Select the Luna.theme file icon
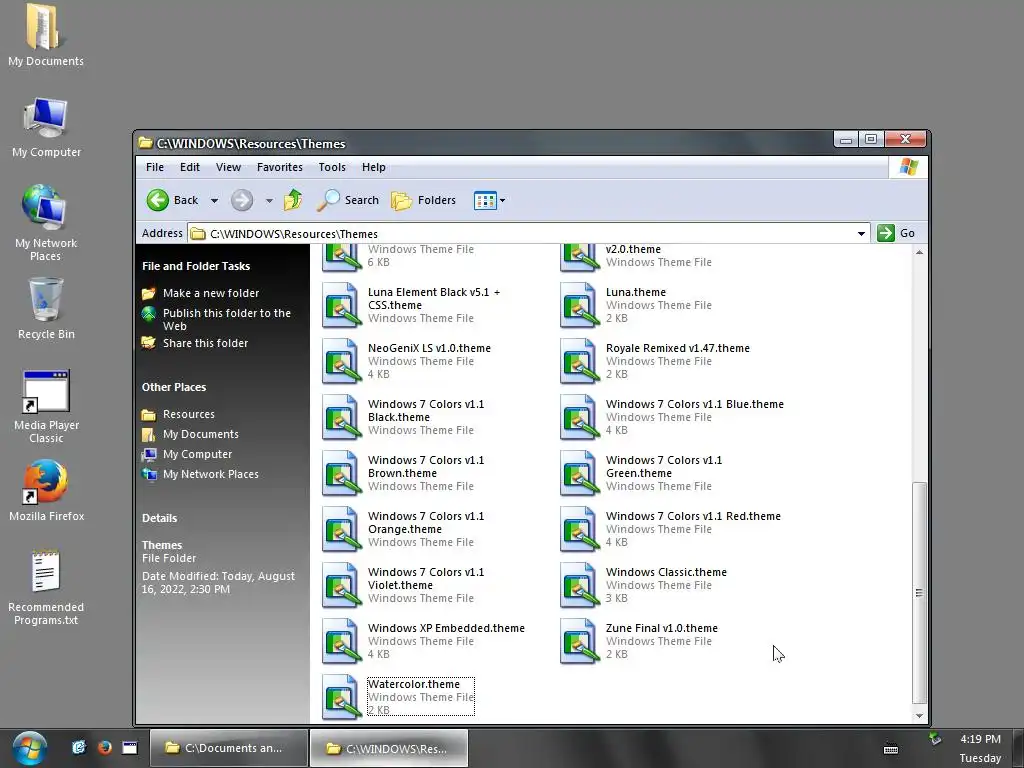The image size is (1024, 768). pos(579,305)
